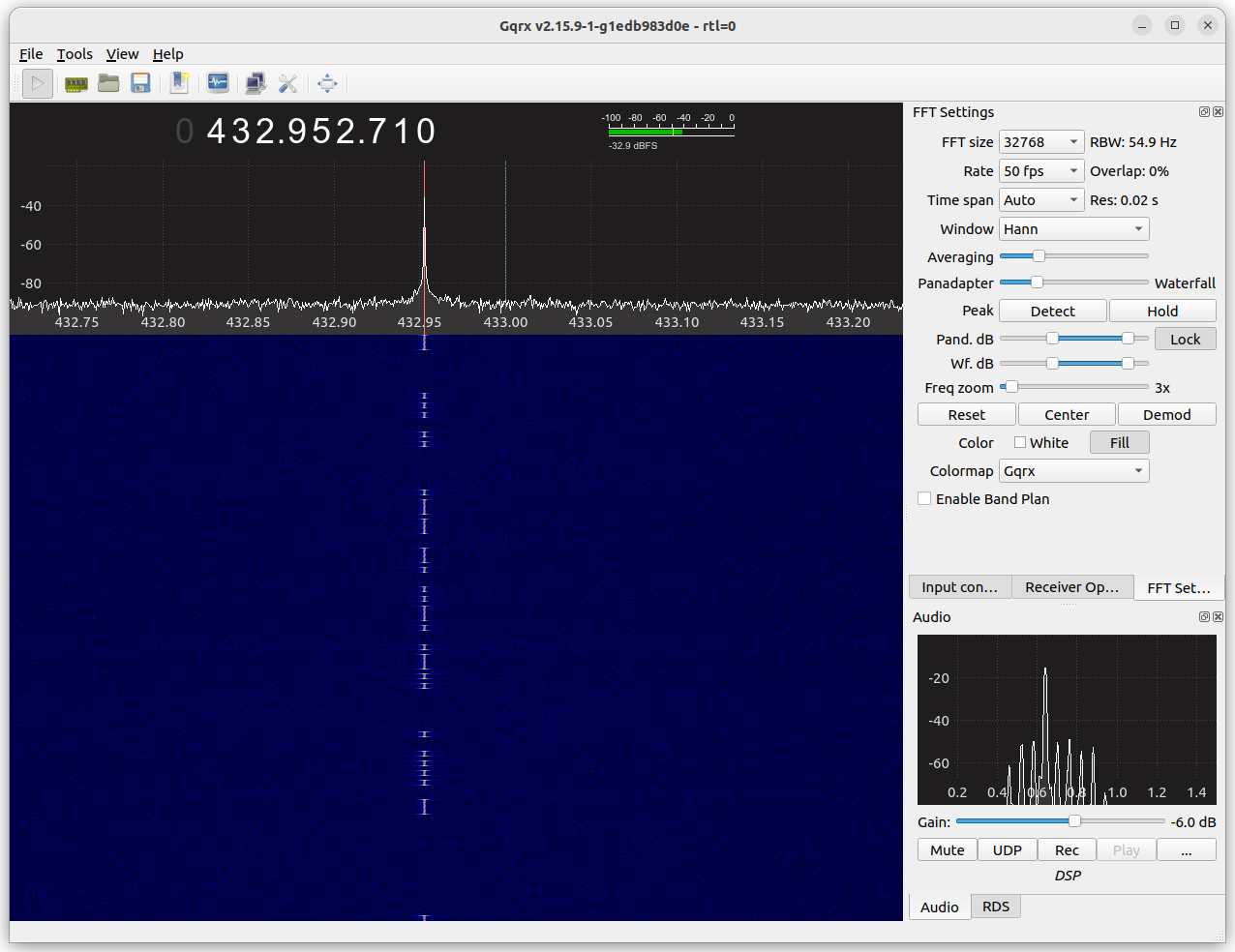Open the I/O device configurator icon

75,83
